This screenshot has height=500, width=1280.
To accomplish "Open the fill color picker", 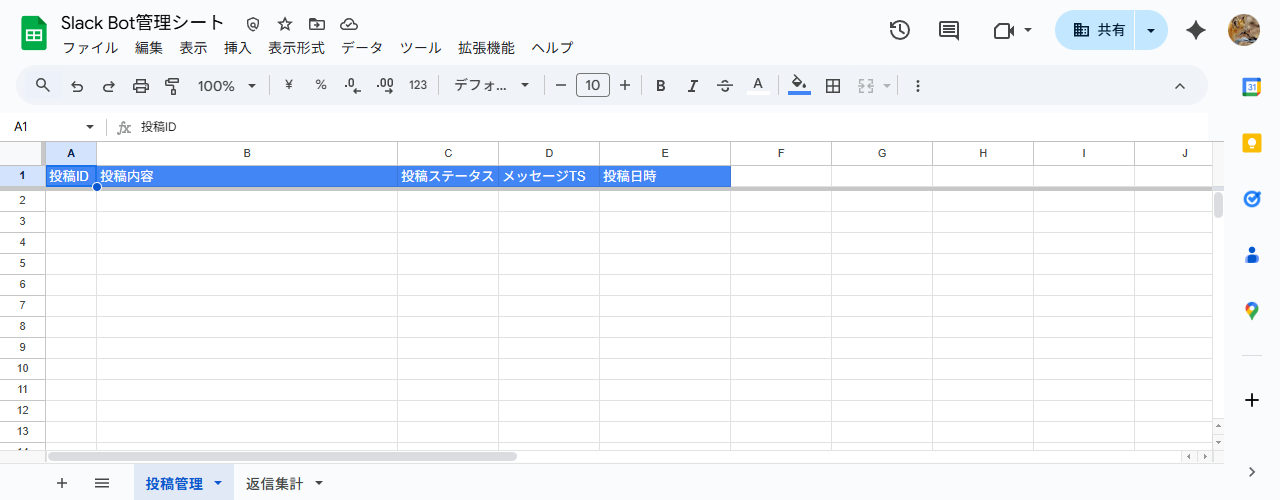I will point(799,86).
